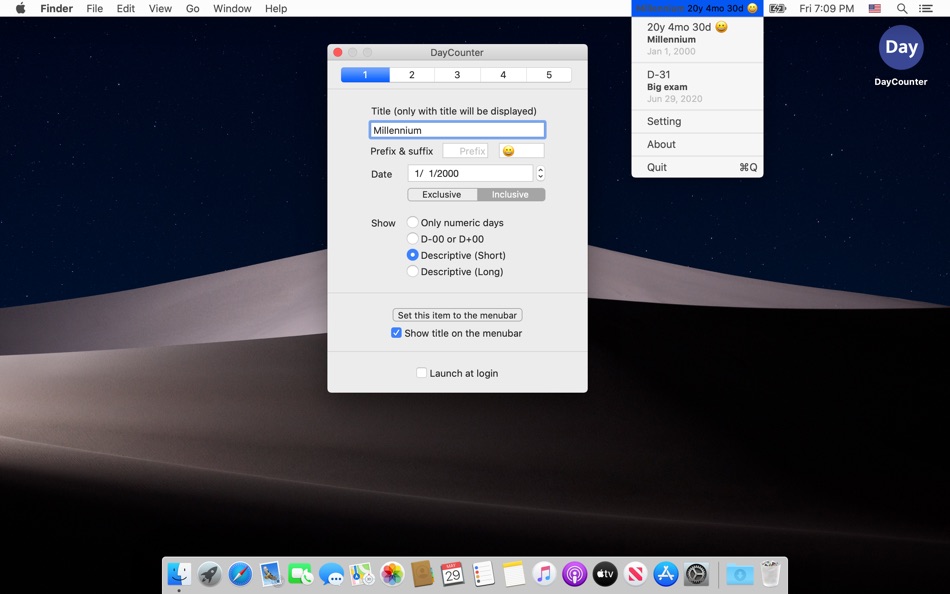The width and height of the screenshot is (950, 594).
Task: Switch to counter tab 4
Action: click(x=503, y=75)
